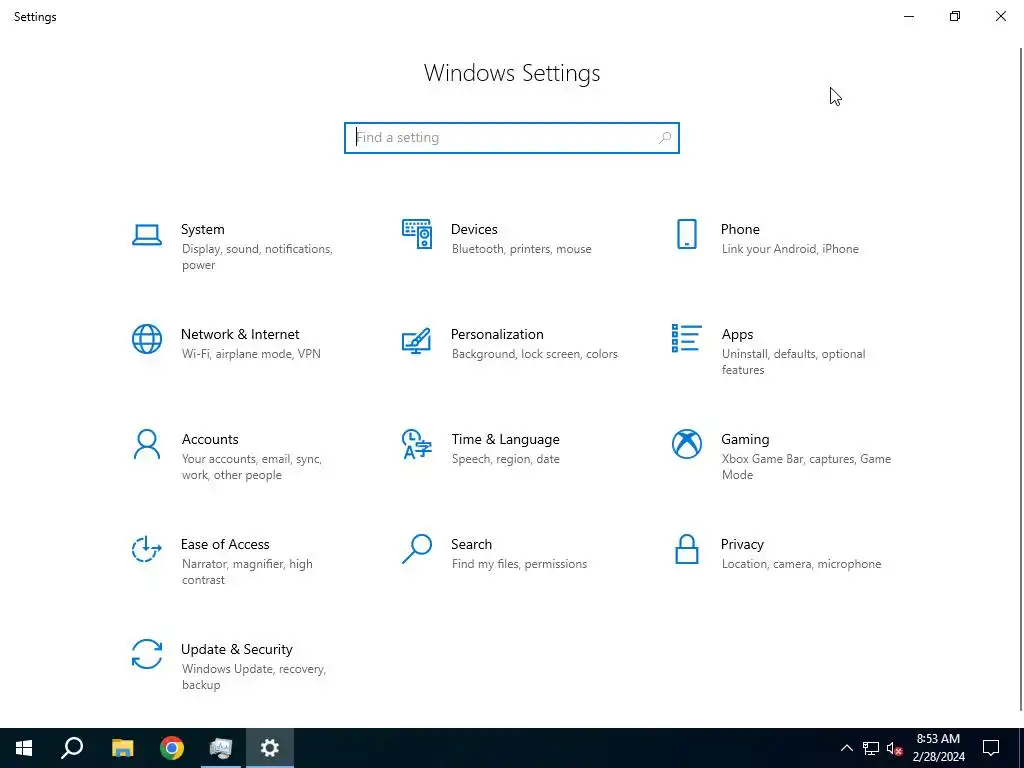Open the System settings title
Image resolution: width=1024 pixels, height=768 pixels.
(202, 229)
